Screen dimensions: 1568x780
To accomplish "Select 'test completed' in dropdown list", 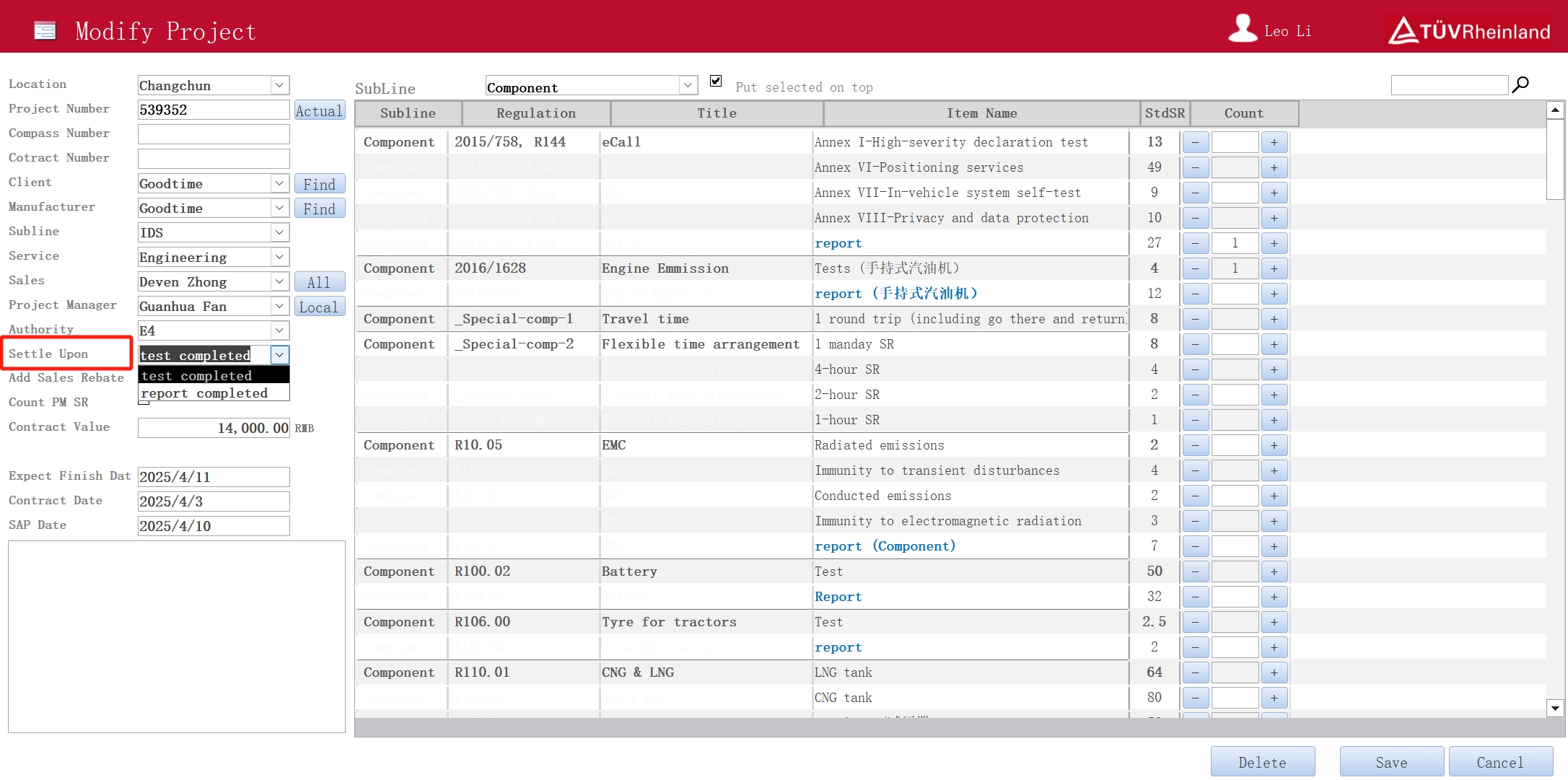I will (214, 375).
